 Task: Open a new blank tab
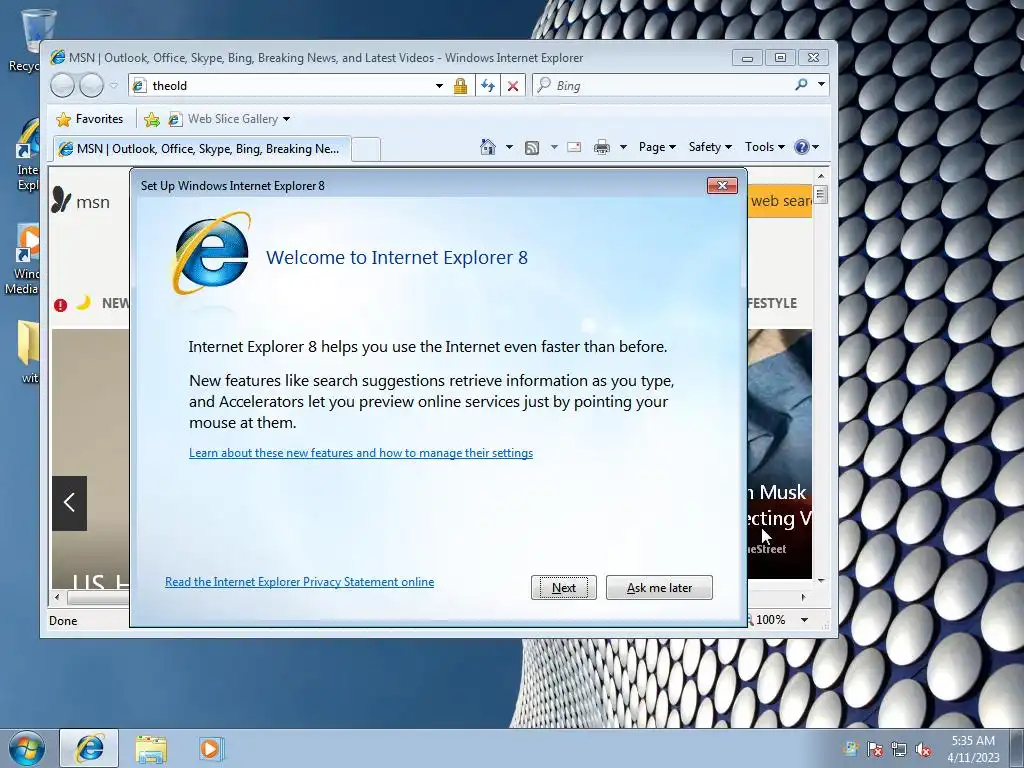click(366, 150)
